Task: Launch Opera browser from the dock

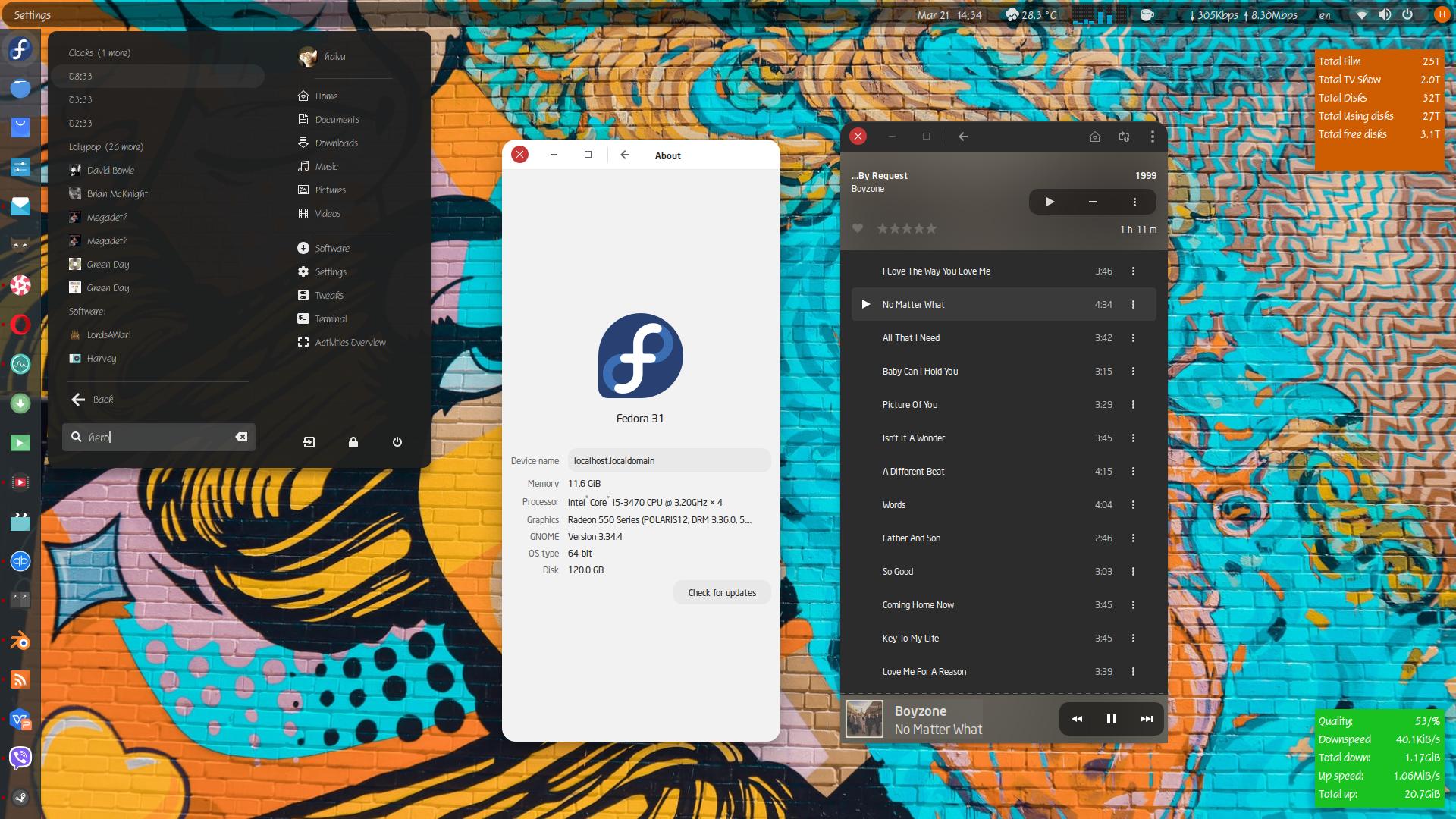Action: (20, 325)
